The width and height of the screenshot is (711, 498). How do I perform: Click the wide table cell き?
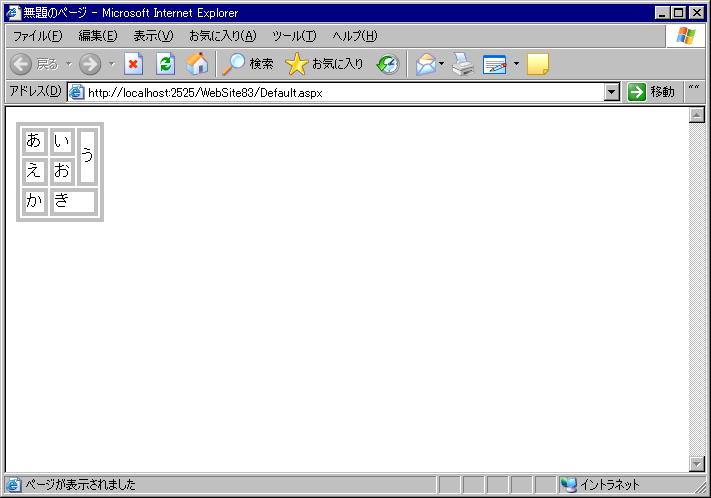coord(73,201)
